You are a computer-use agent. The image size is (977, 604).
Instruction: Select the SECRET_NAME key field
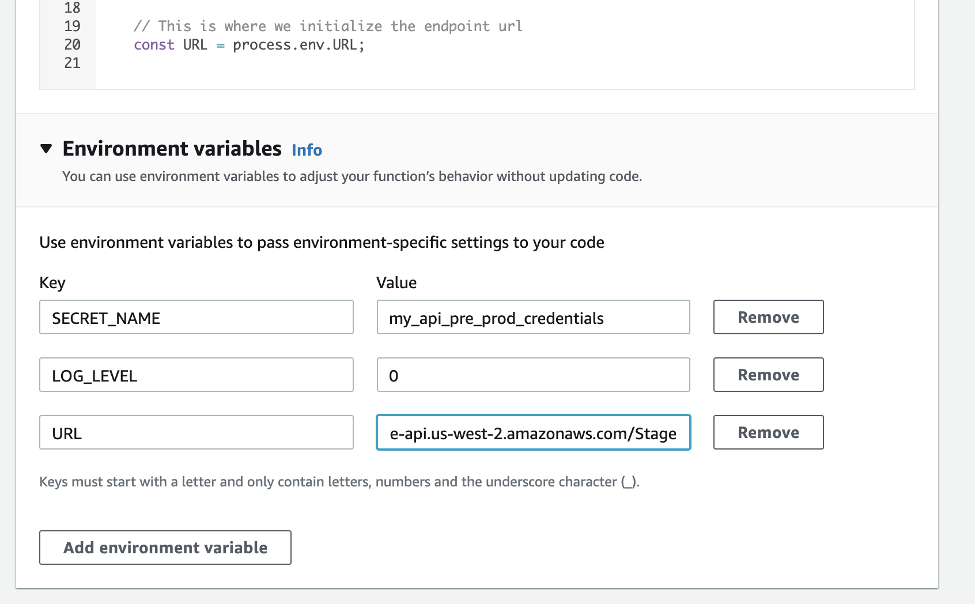(x=196, y=316)
